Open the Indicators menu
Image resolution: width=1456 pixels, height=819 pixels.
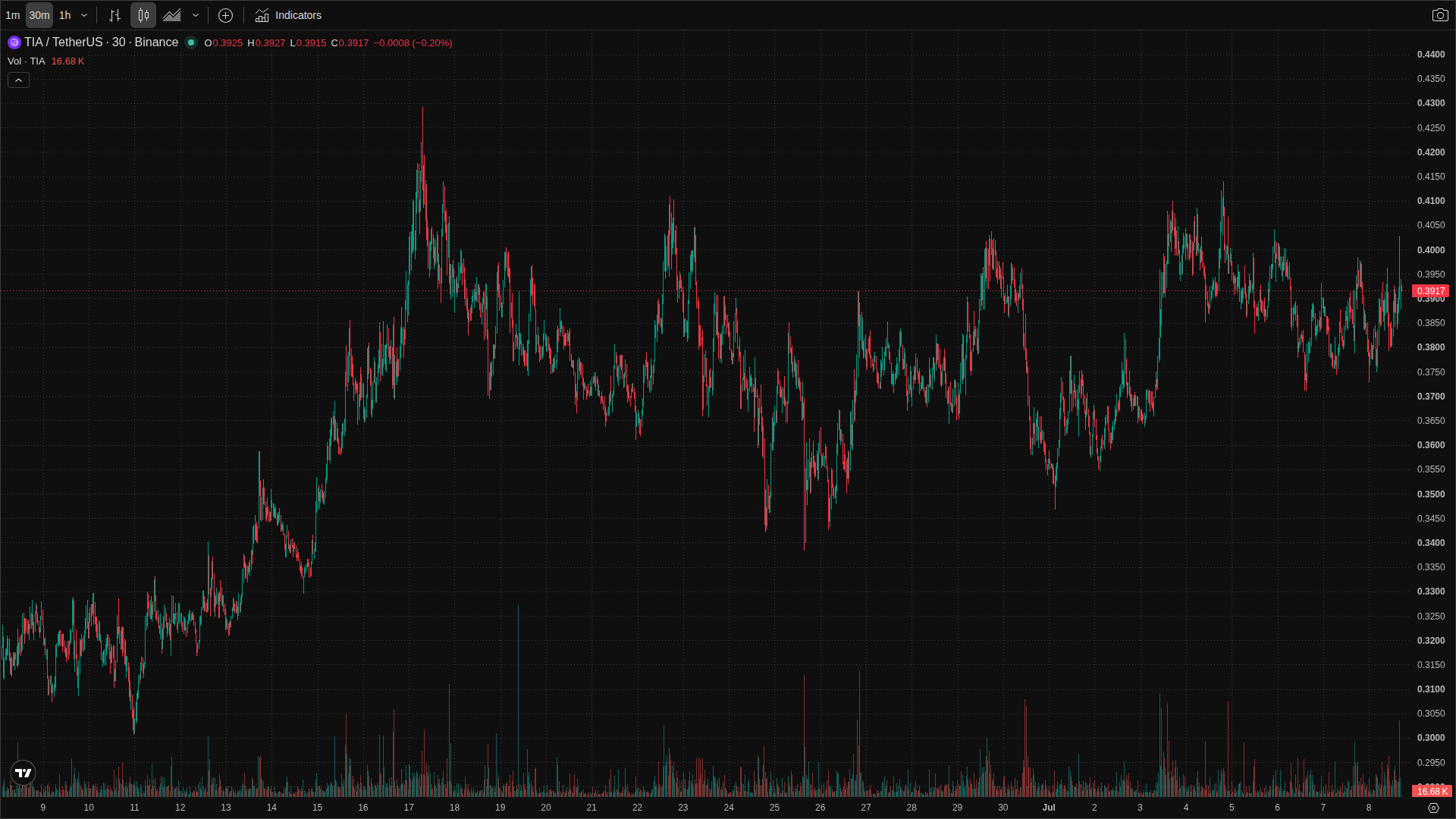(288, 15)
